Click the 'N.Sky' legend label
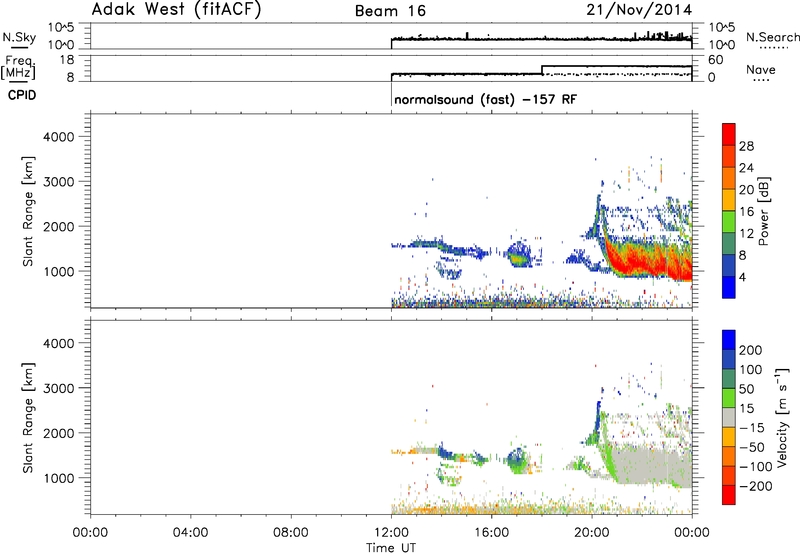Screen dimensions: 800x554 [x=19, y=37]
